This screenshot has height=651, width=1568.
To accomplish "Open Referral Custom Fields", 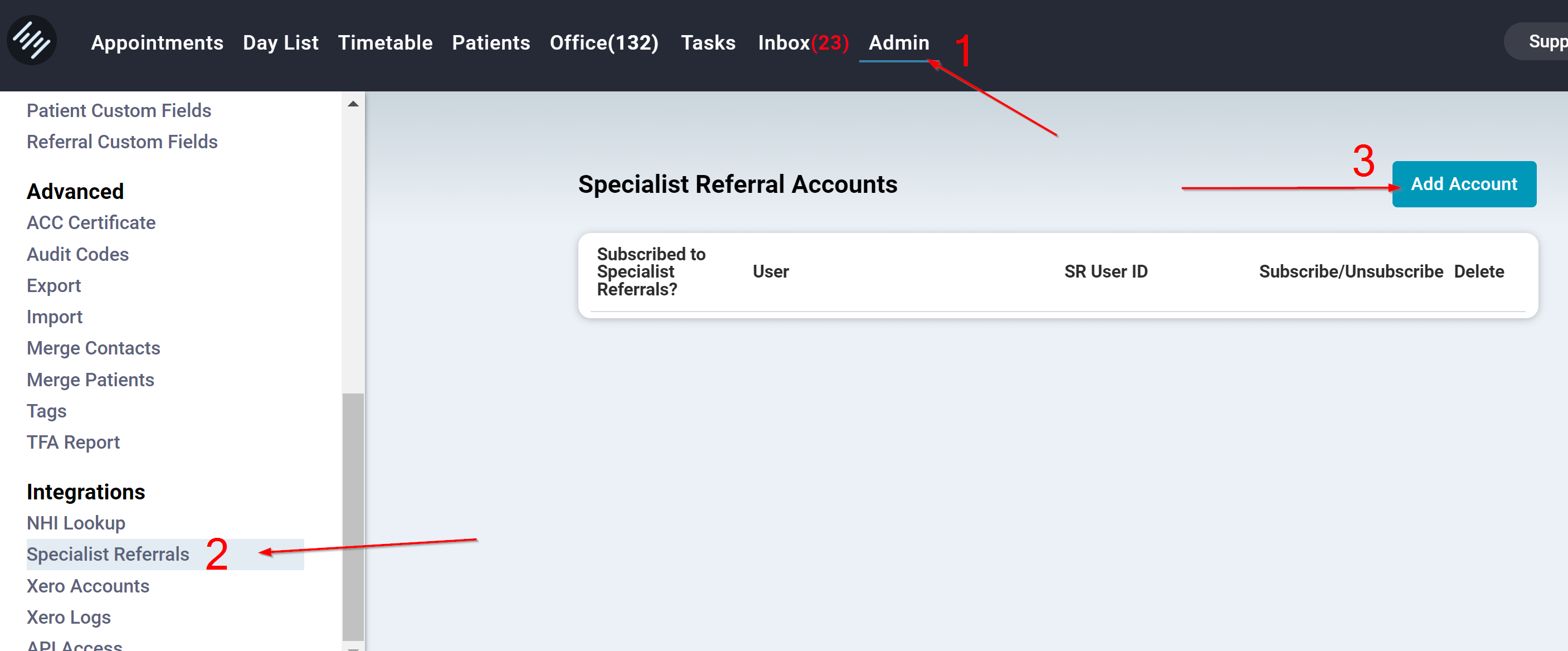I will (x=121, y=141).
